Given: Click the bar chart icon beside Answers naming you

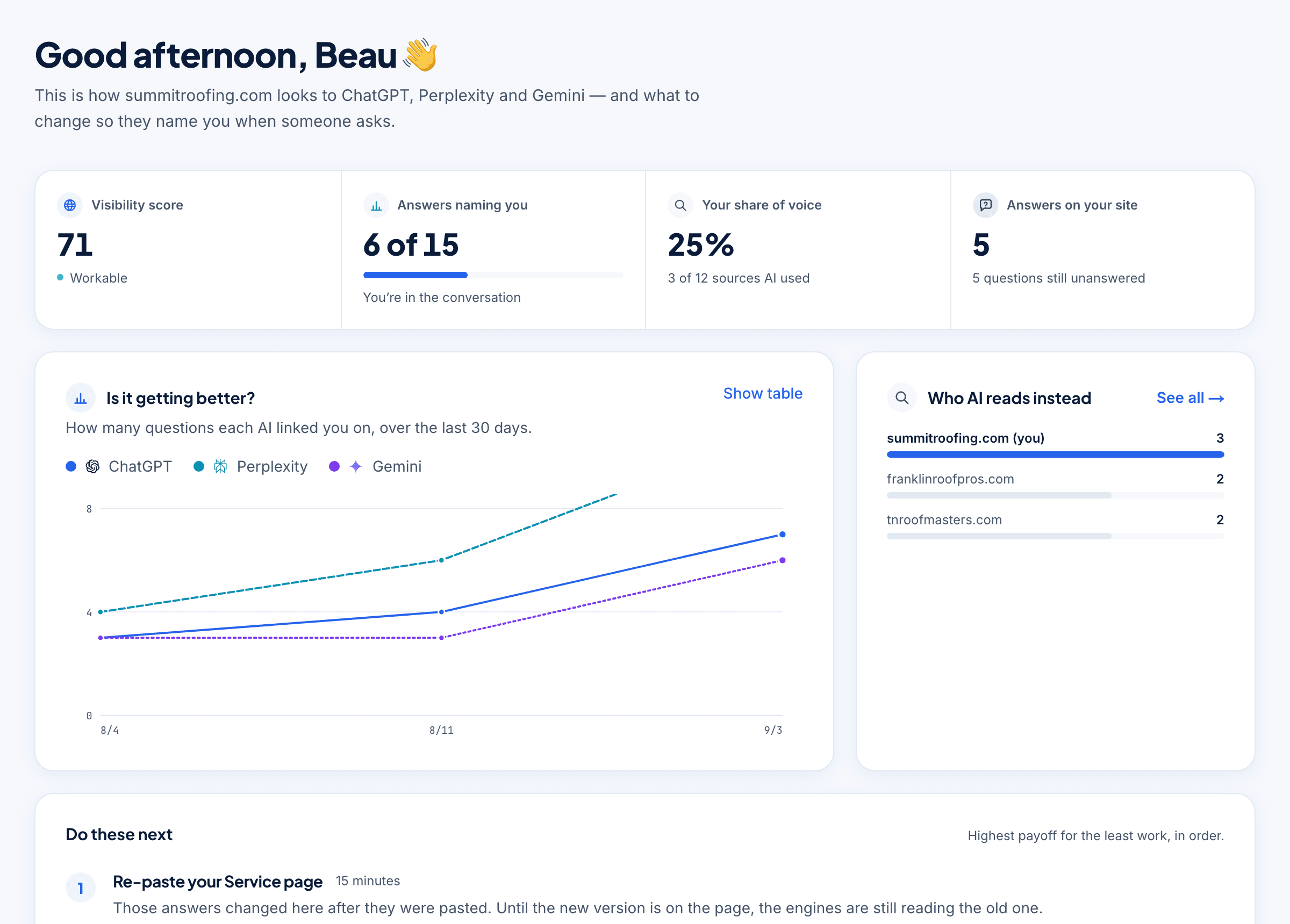Looking at the screenshot, I should pos(376,205).
